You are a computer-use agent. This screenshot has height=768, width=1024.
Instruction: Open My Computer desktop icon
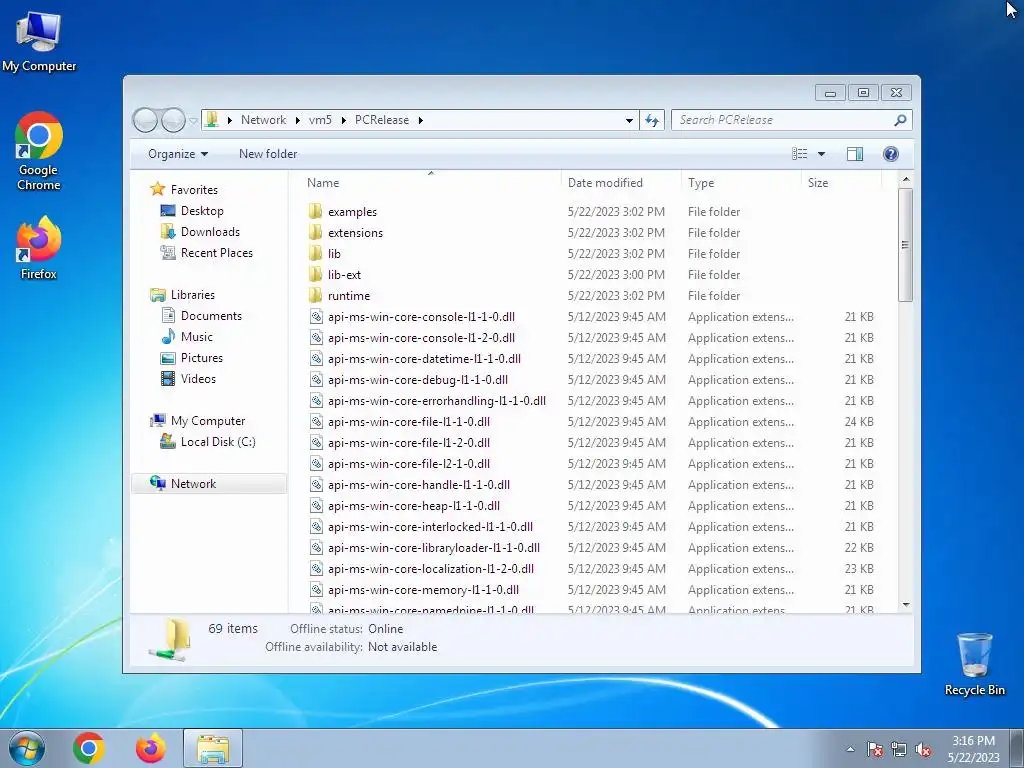(x=39, y=42)
